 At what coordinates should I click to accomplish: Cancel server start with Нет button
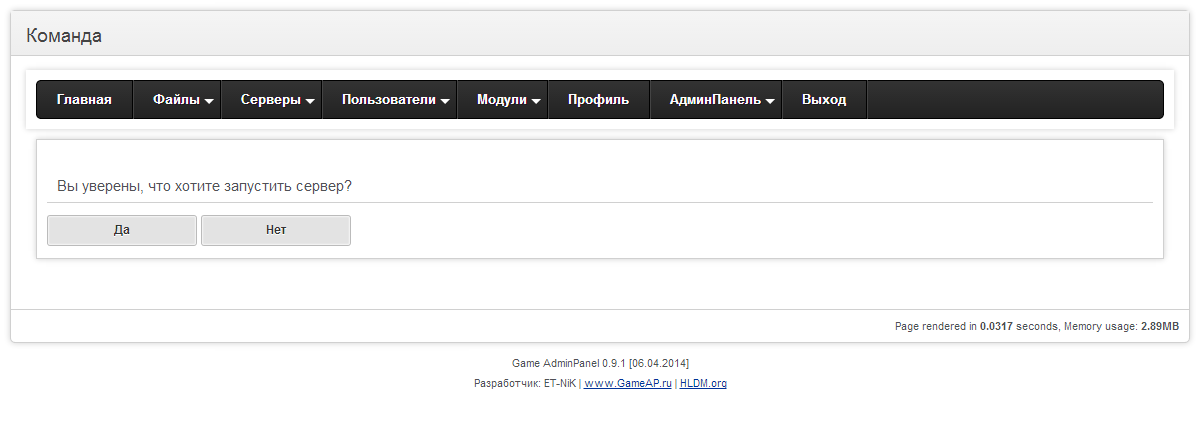pos(276,230)
